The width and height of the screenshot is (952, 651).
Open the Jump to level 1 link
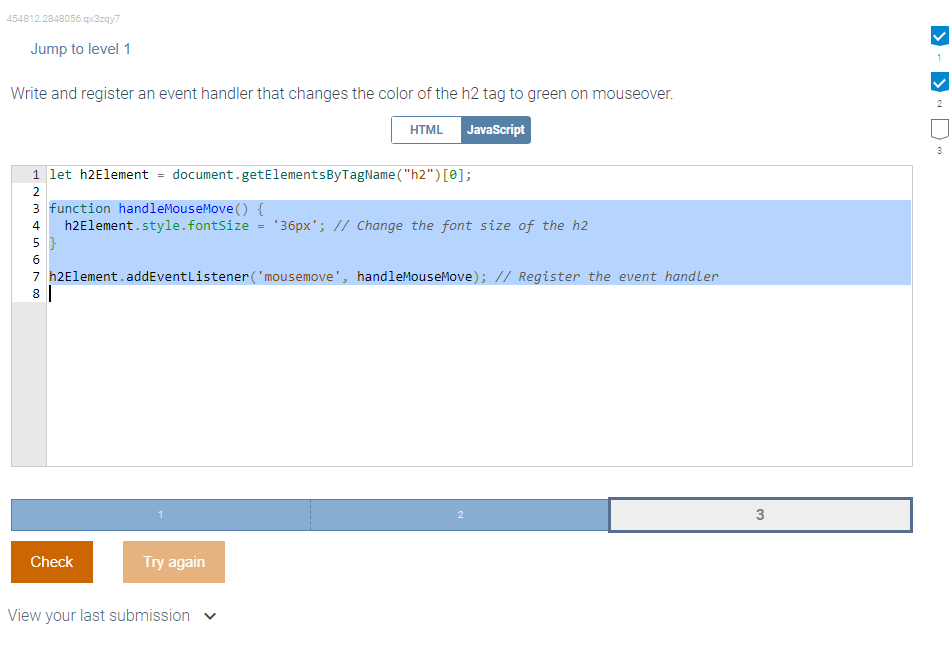(81, 48)
